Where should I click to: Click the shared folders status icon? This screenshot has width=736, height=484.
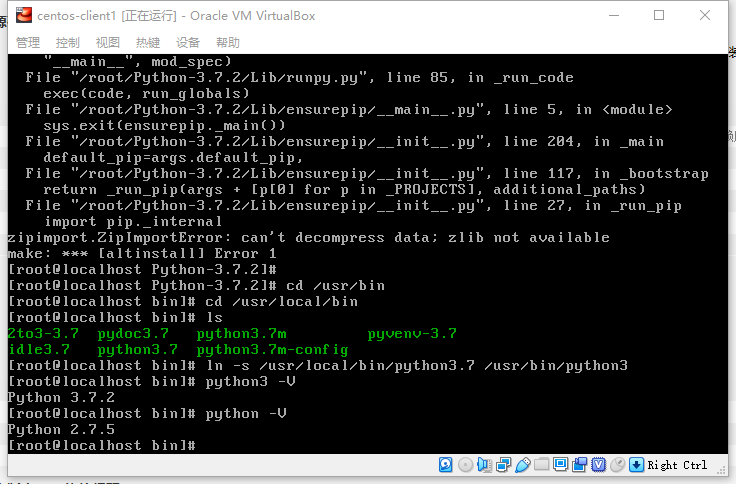[541, 465]
